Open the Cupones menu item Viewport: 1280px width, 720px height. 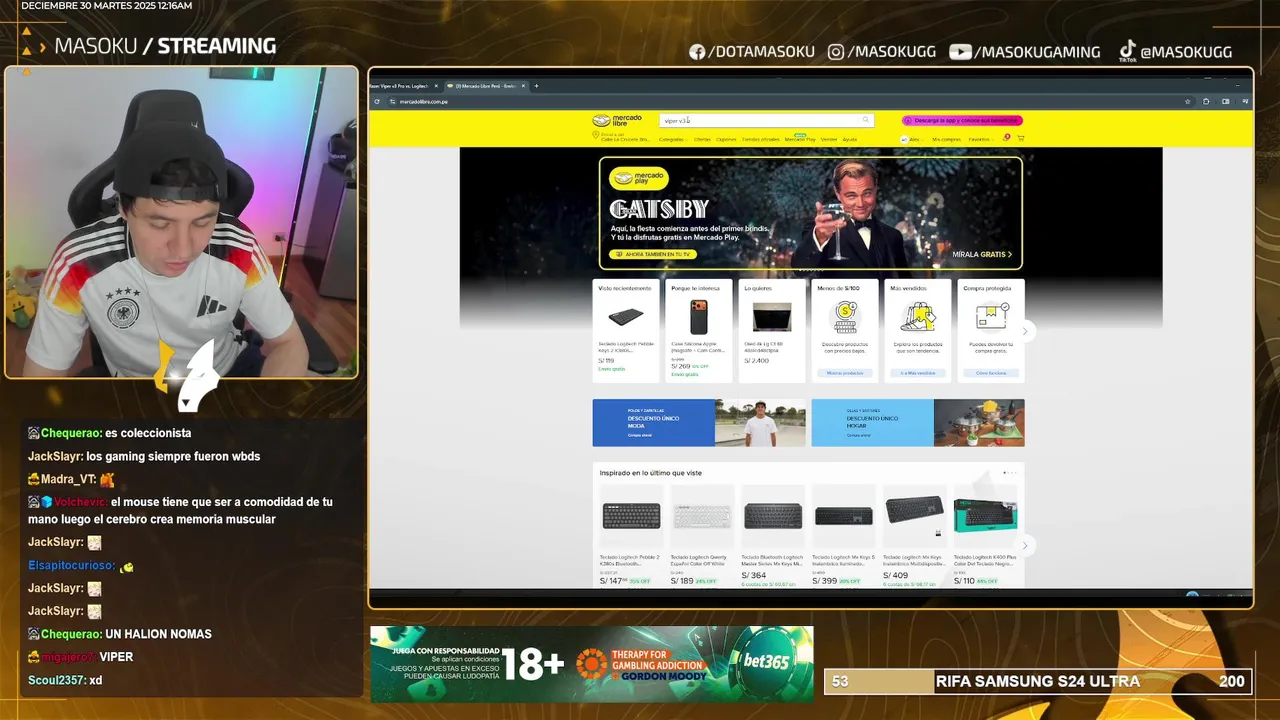[726, 139]
